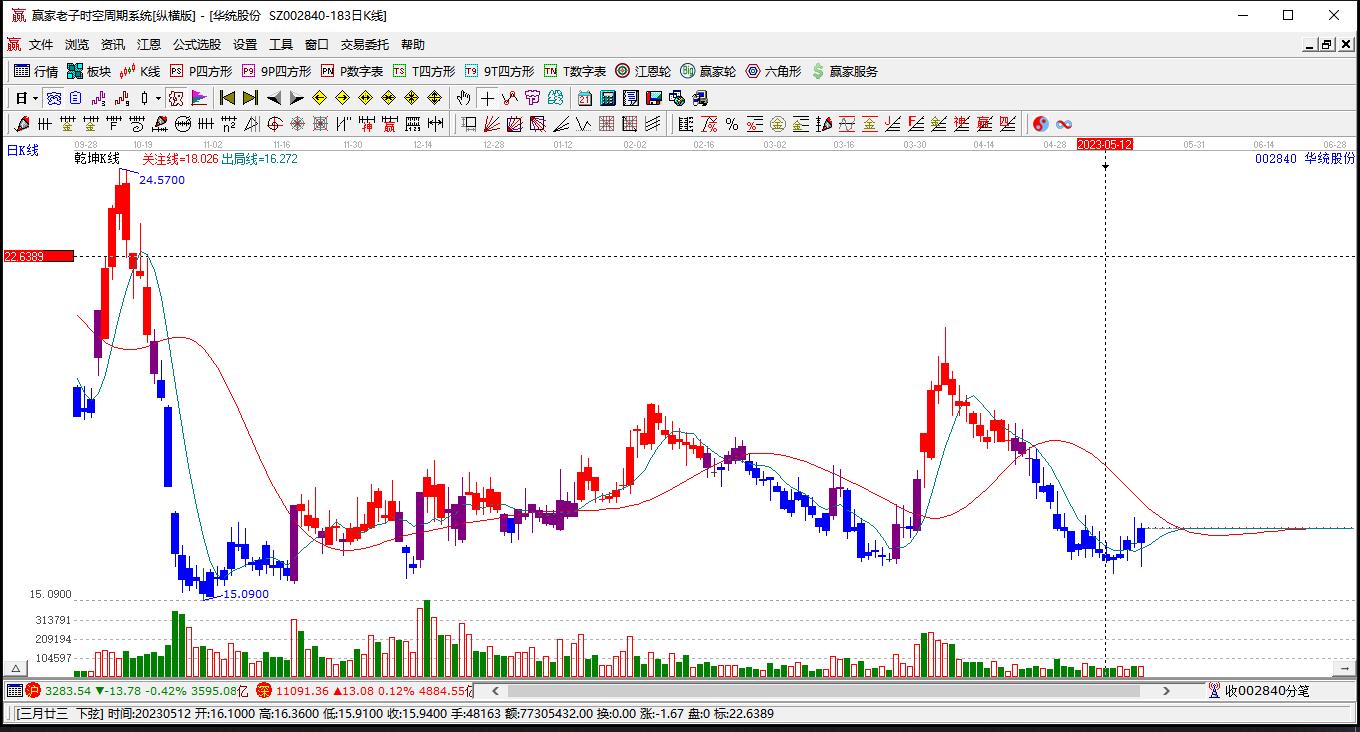
Task: Click stock code 002840 in chart corner
Action: point(1275,158)
